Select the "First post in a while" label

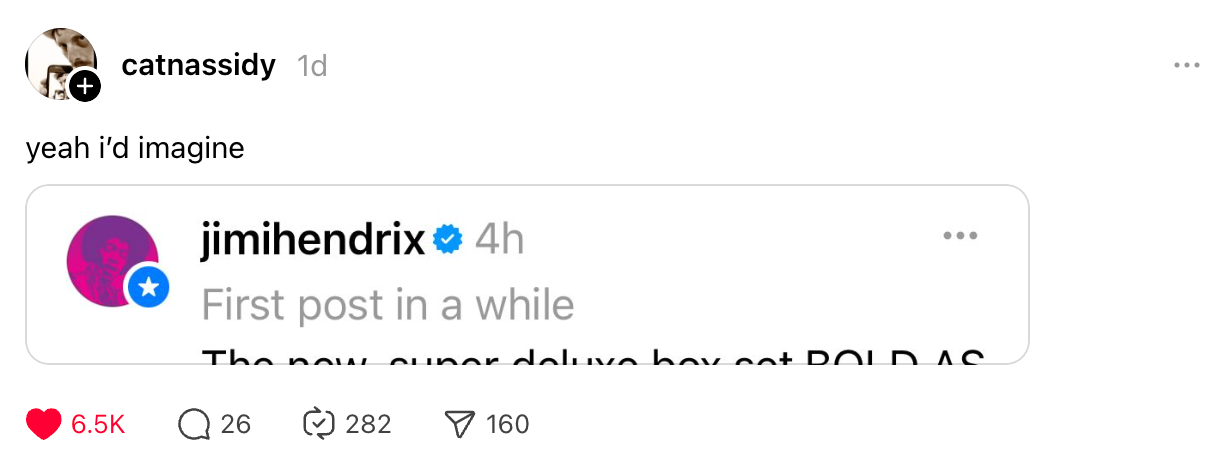pos(388,305)
